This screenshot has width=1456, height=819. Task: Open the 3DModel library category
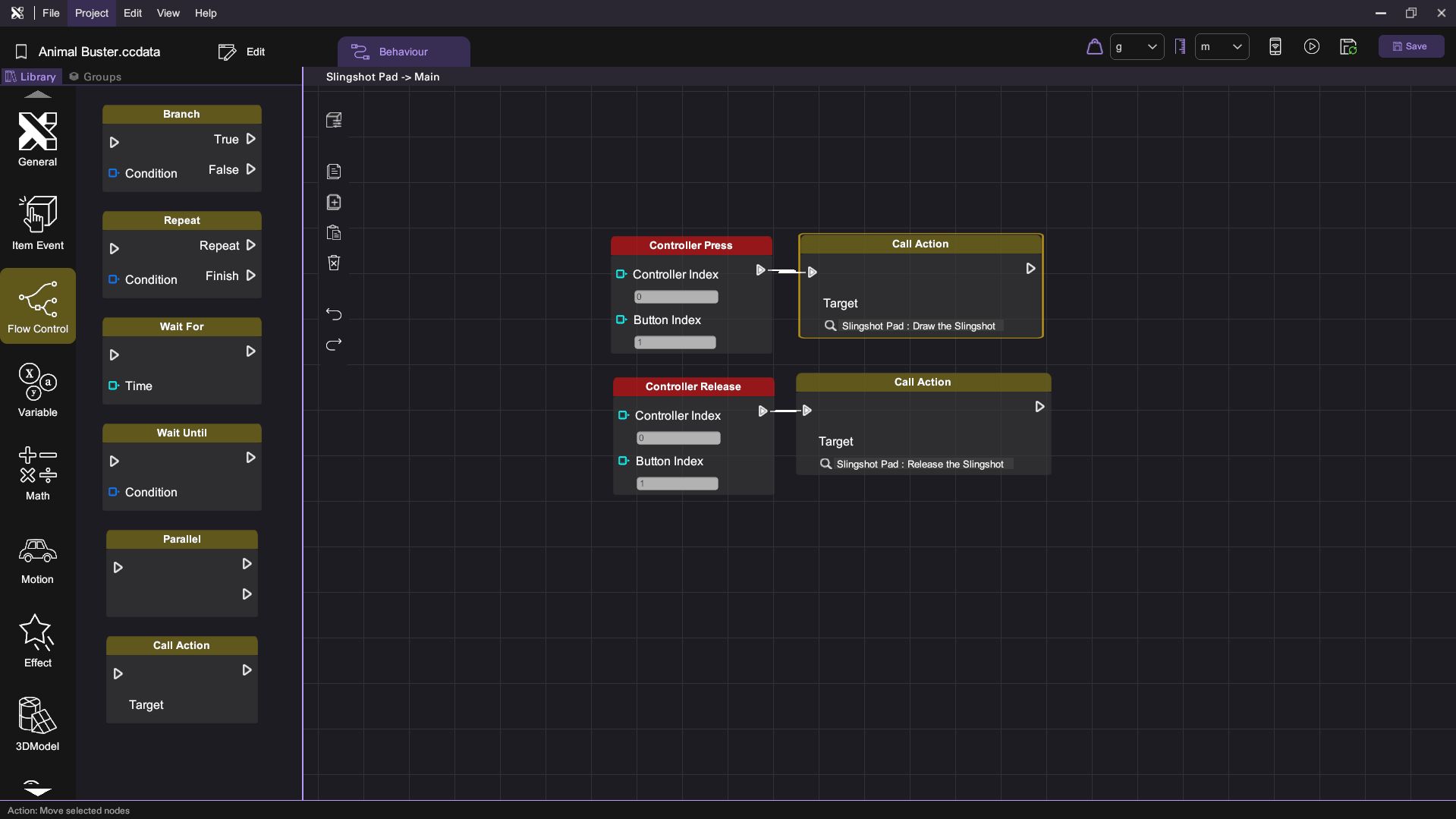[37, 723]
